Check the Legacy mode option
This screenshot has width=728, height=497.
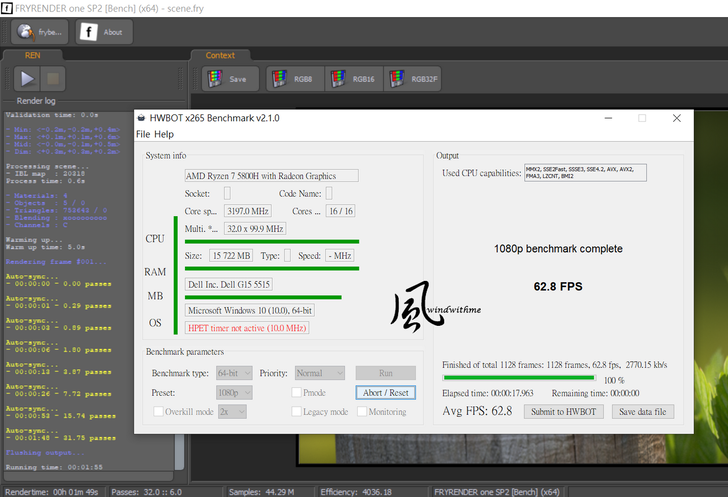[x=296, y=411]
